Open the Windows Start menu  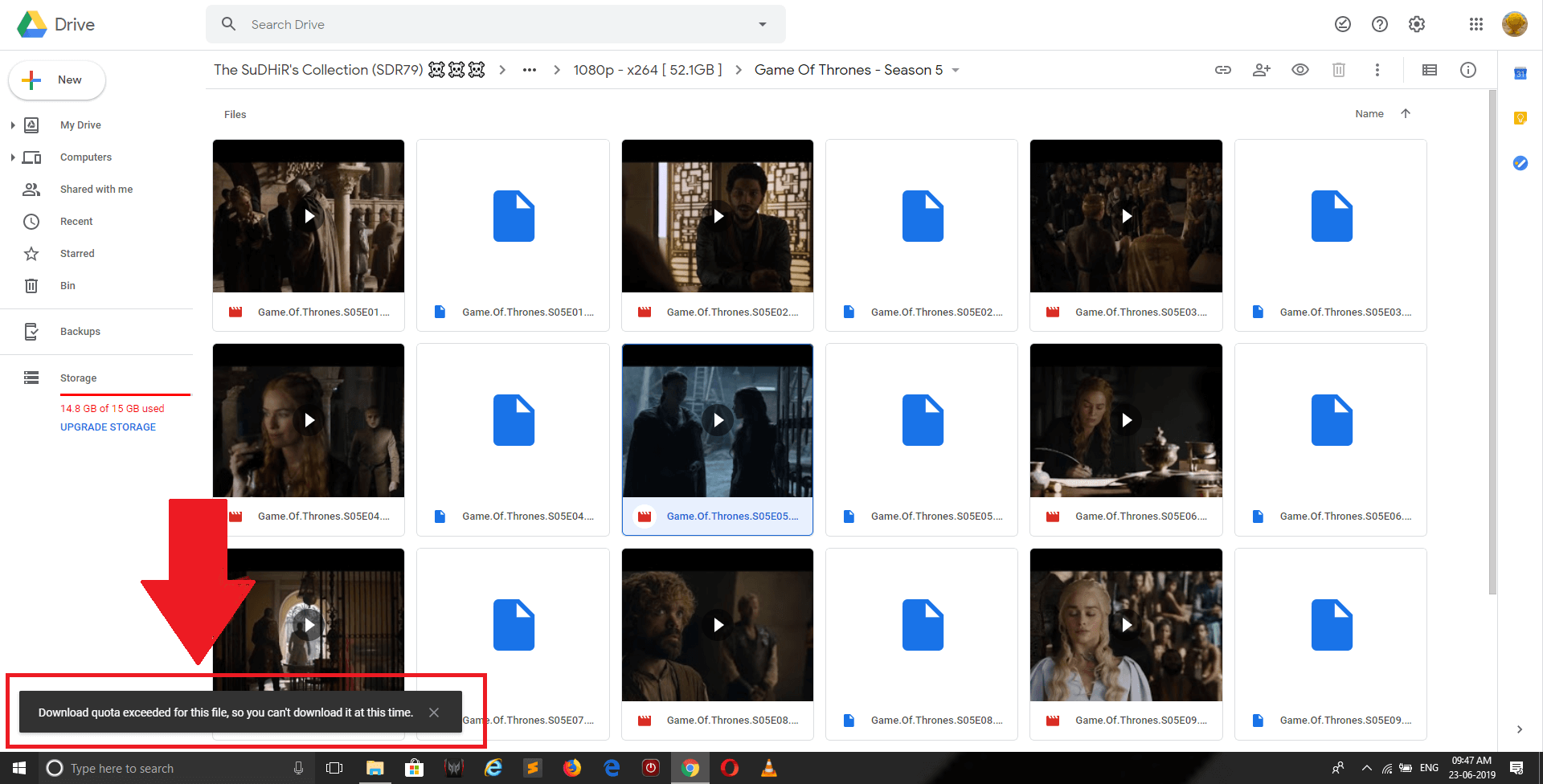click(x=19, y=769)
